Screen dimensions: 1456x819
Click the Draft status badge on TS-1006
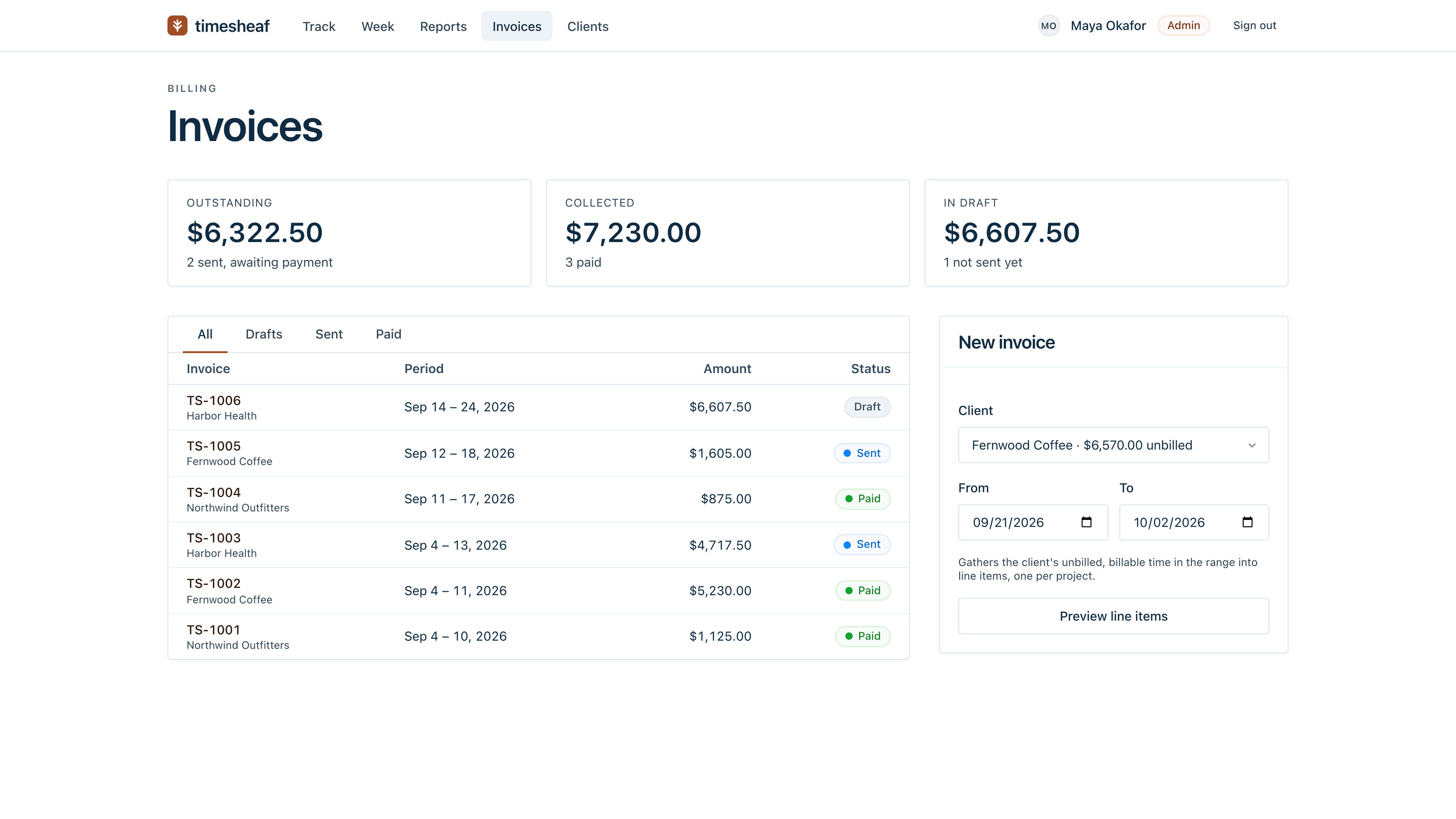(x=867, y=407)
